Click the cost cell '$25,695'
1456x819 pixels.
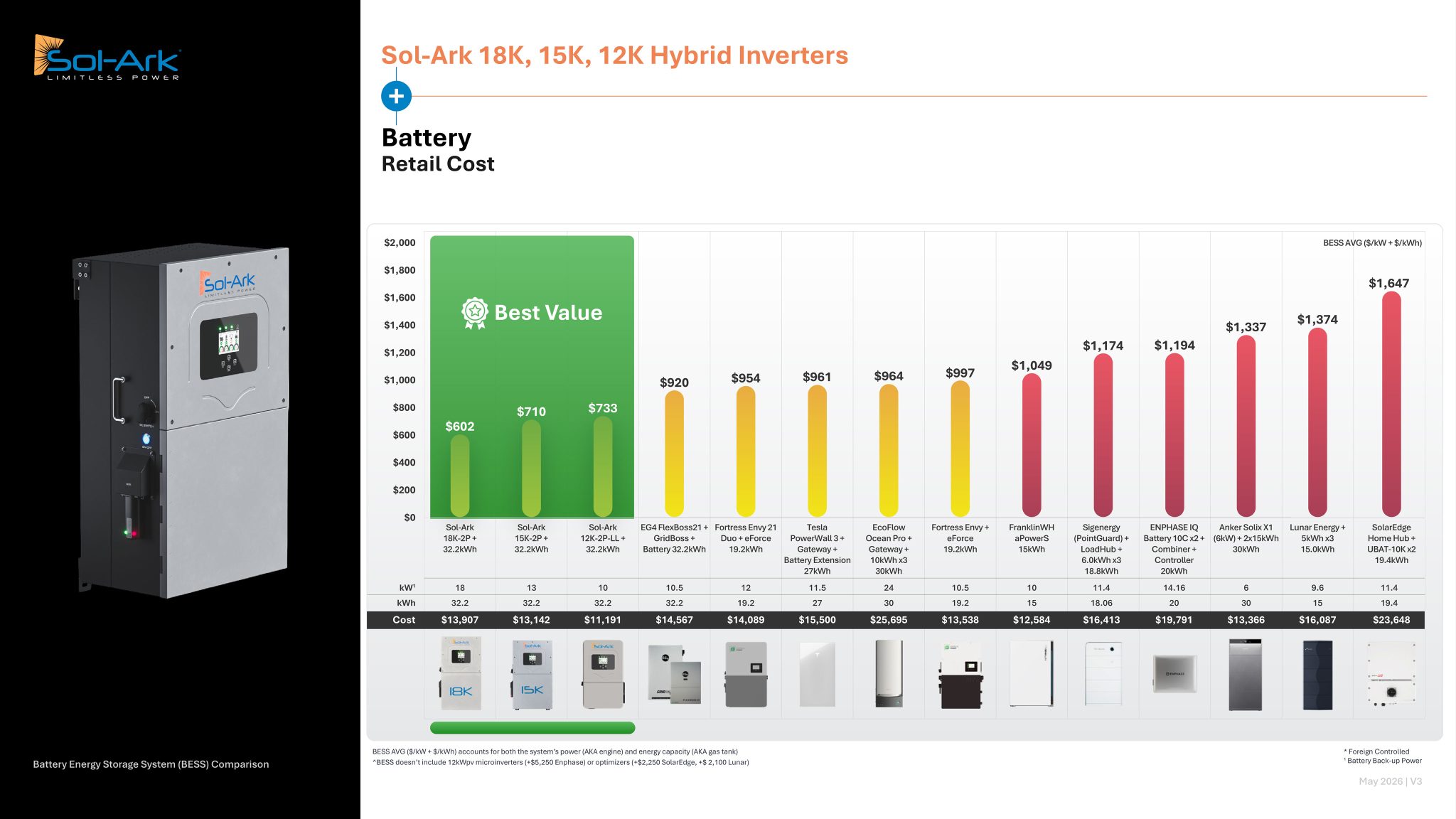(889, 620)
